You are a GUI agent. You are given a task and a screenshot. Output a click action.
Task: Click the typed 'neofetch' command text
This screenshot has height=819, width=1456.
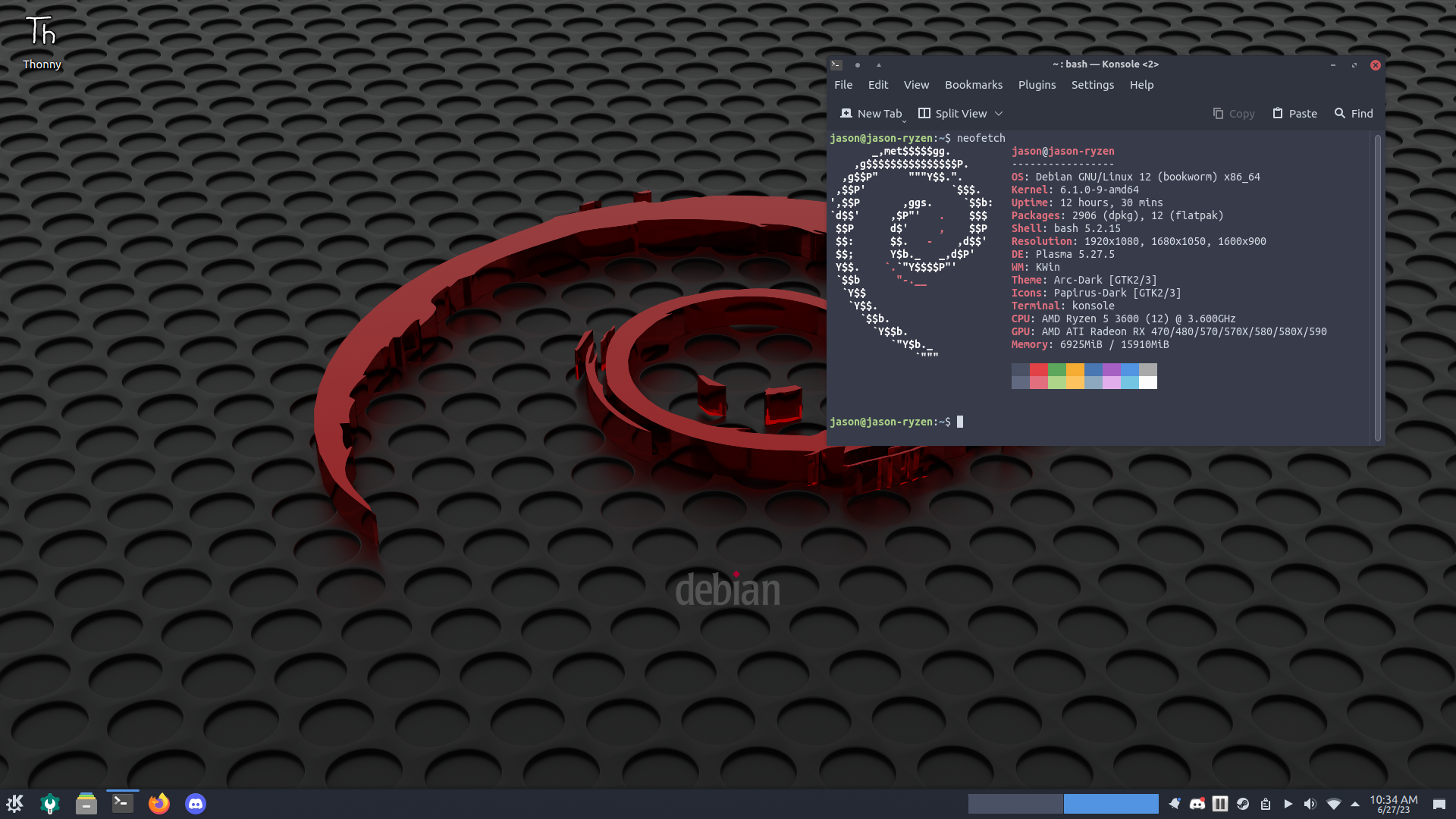coord(981,138)
